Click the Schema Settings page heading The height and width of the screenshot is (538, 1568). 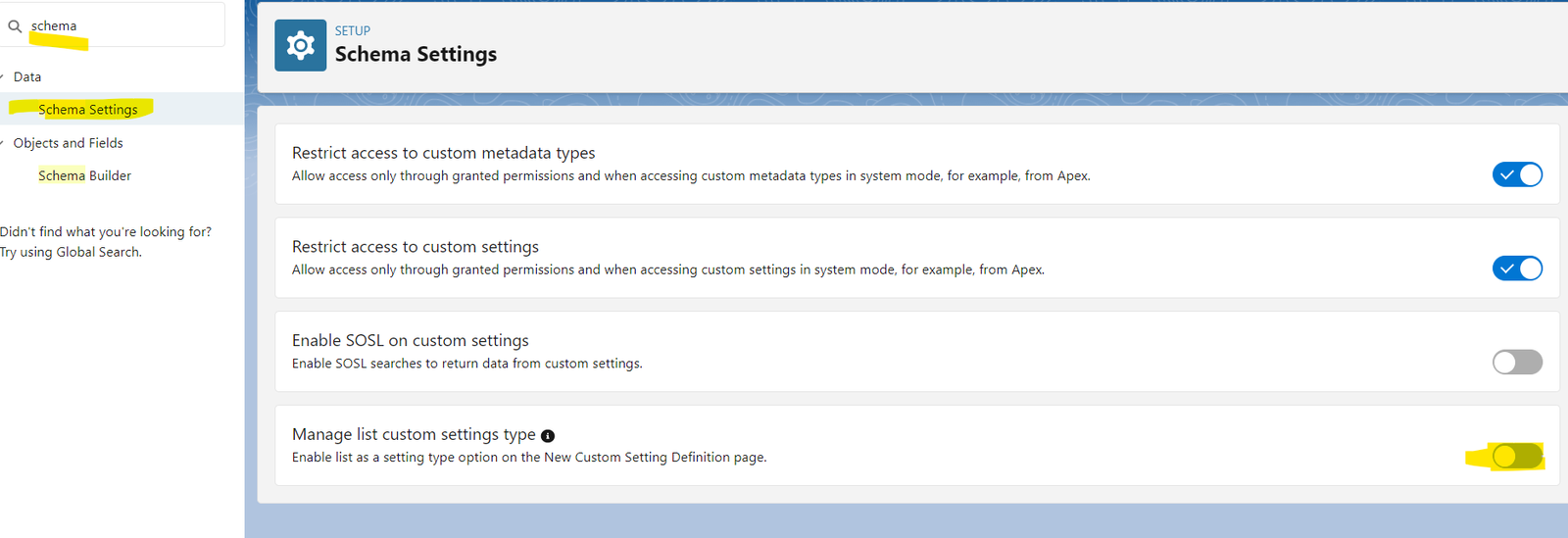(416, 55)
